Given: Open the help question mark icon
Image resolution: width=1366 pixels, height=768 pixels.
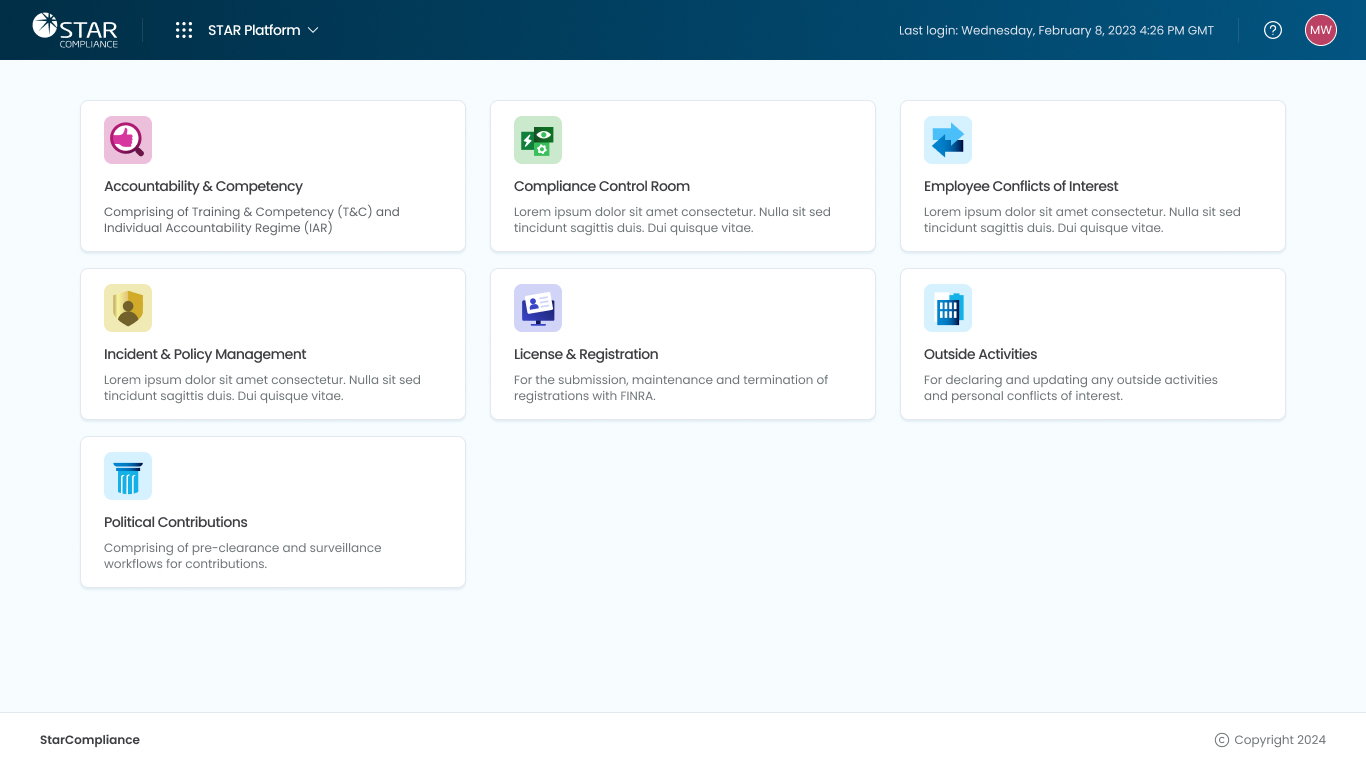Looking at the screenshot, I should (x=1273, y=30).
